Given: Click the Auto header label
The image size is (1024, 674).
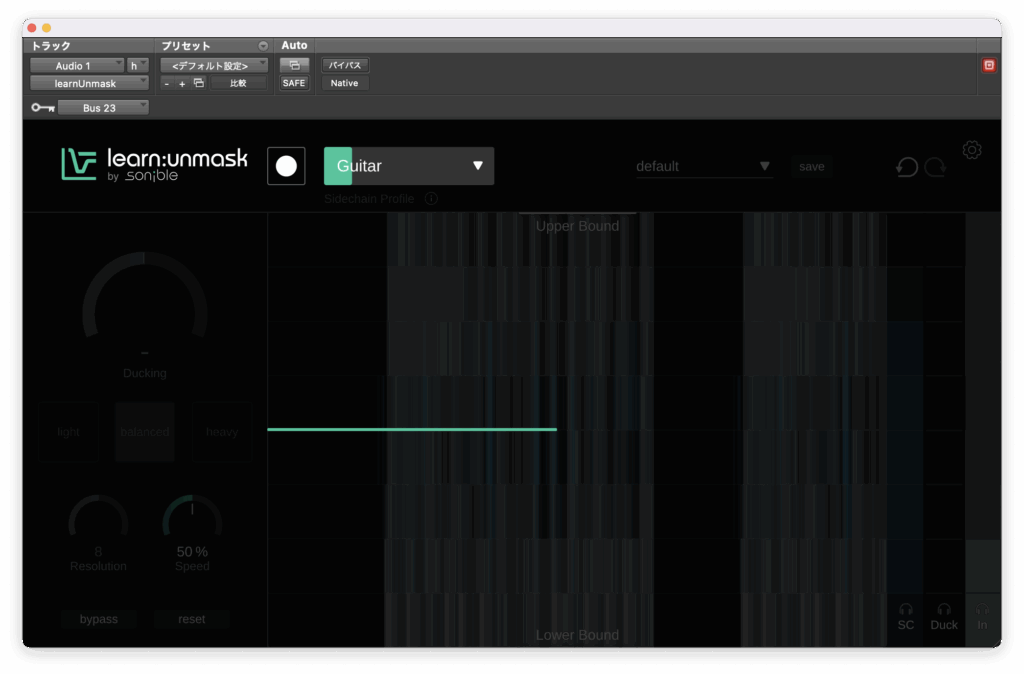Looking at the screenshot, I should (294, 45).
